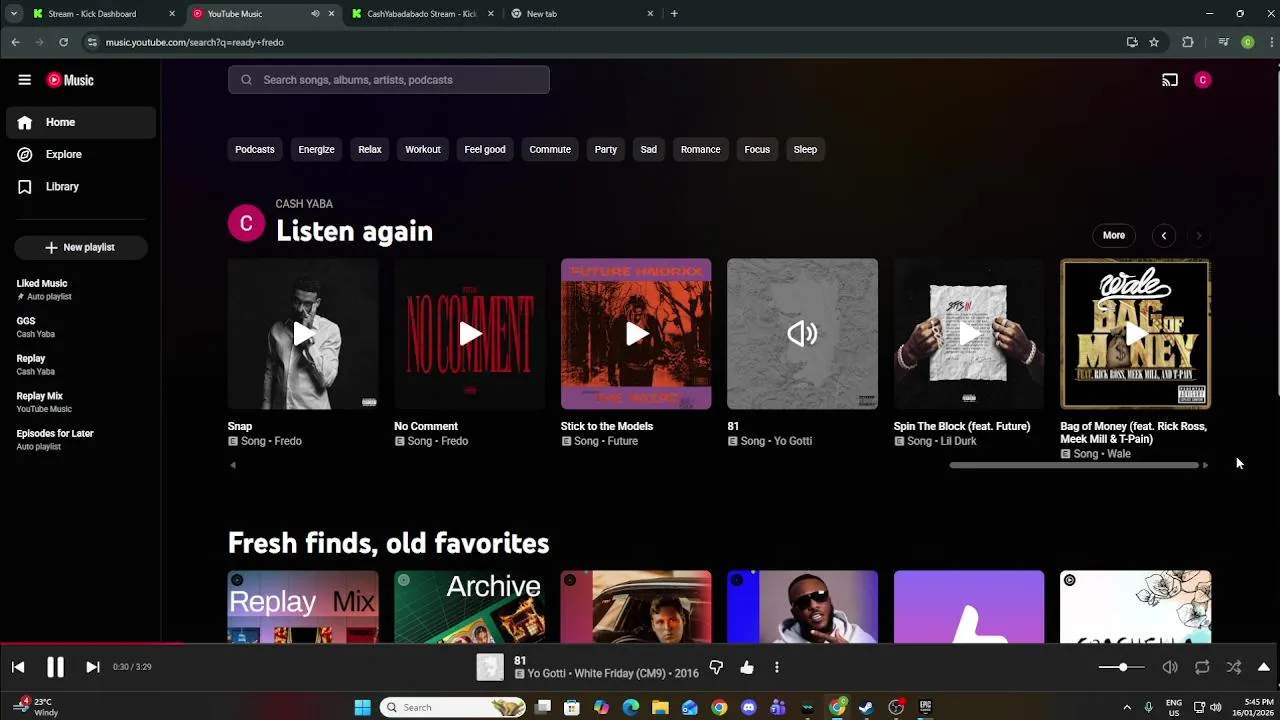
Task: Pause the current song
Action: pos(55,667)
